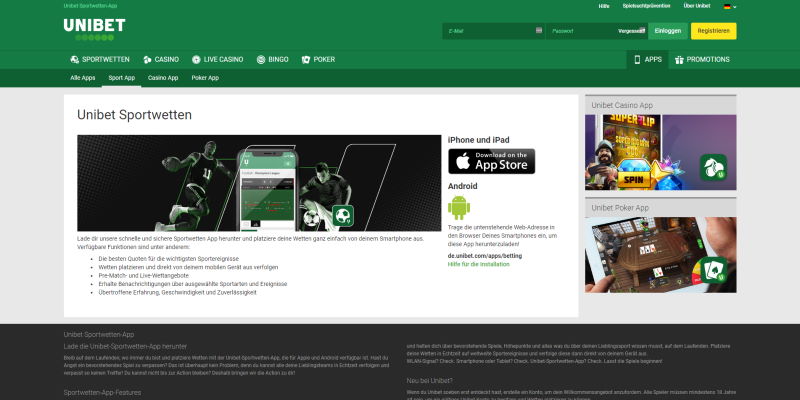Open the Promotions page
The image size is (800, 400).
702,59
